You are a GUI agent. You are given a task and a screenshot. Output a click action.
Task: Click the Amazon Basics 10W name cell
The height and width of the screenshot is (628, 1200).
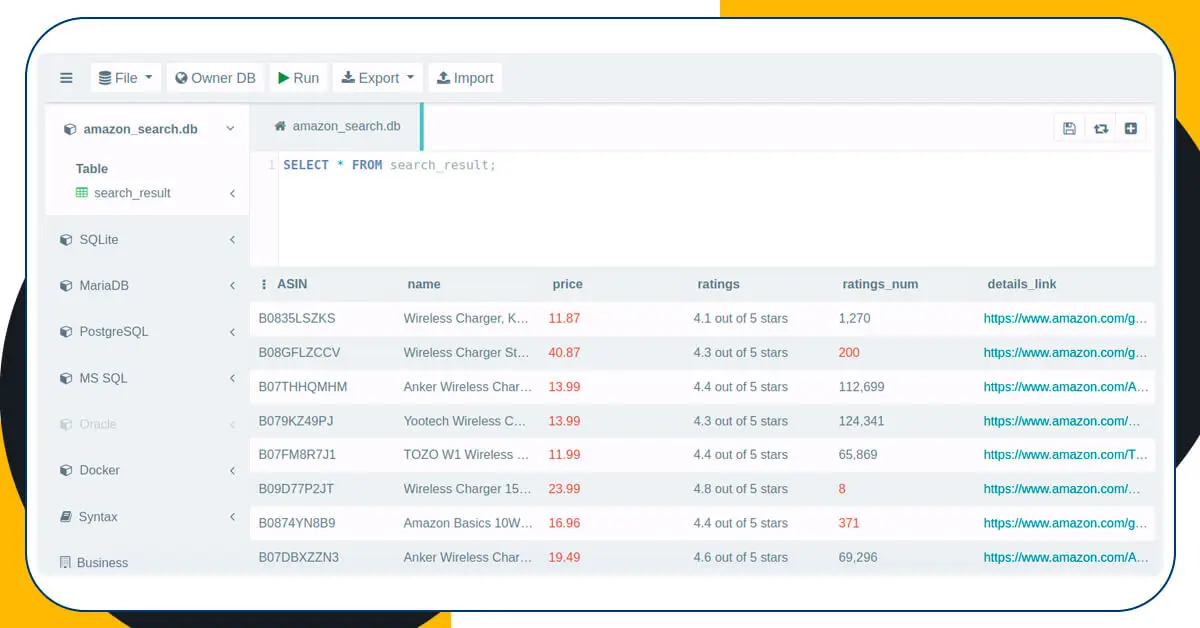pyautogui.click(x=468, y=523)
